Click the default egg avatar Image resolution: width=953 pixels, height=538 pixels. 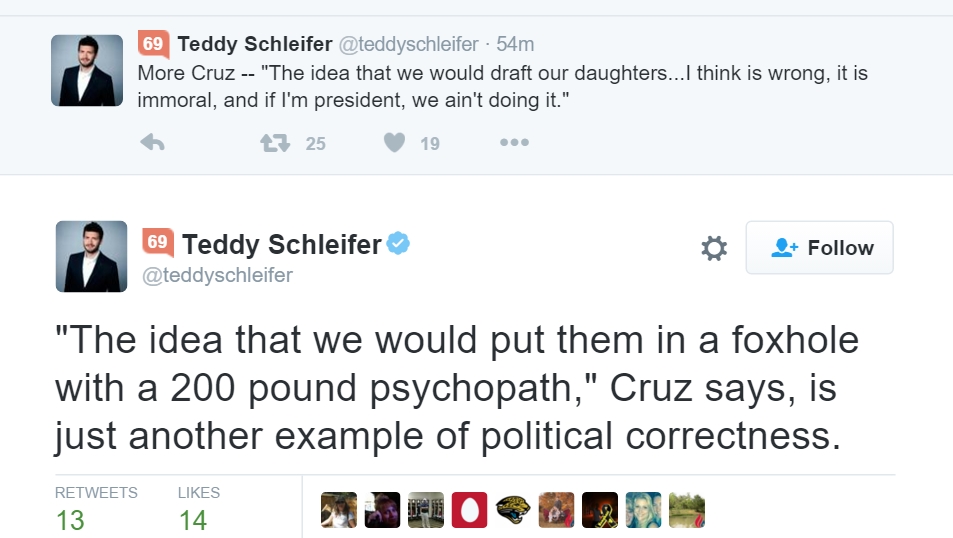tap(469, 509)
